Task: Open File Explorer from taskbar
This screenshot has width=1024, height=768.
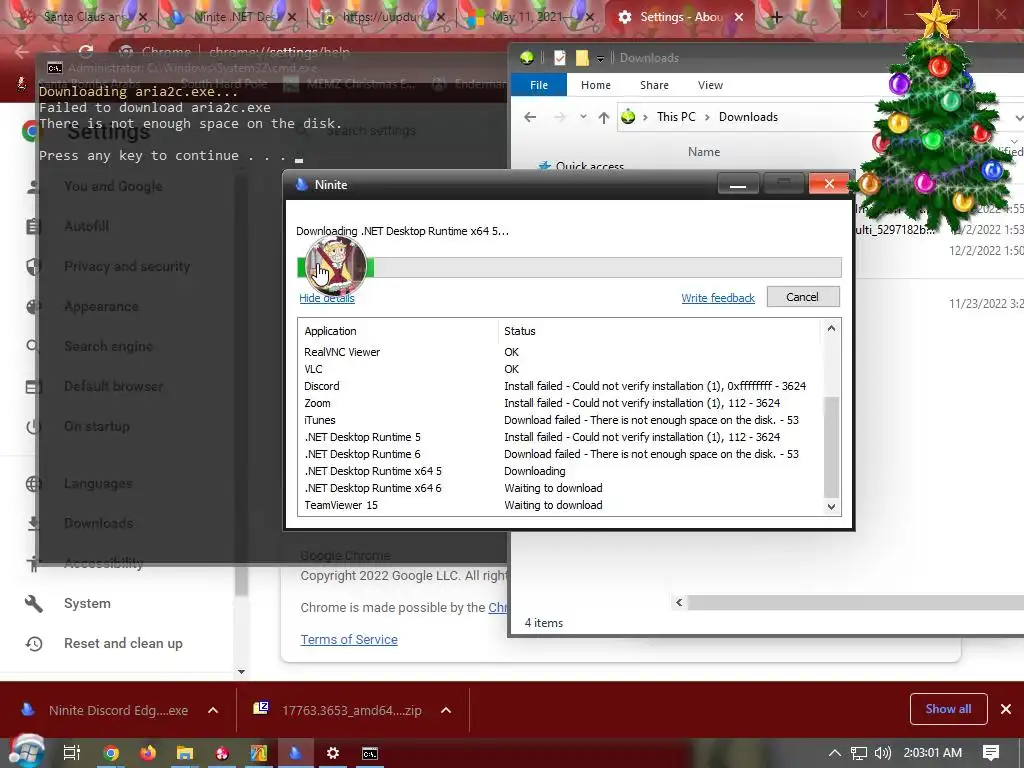Action: point(185,753)
